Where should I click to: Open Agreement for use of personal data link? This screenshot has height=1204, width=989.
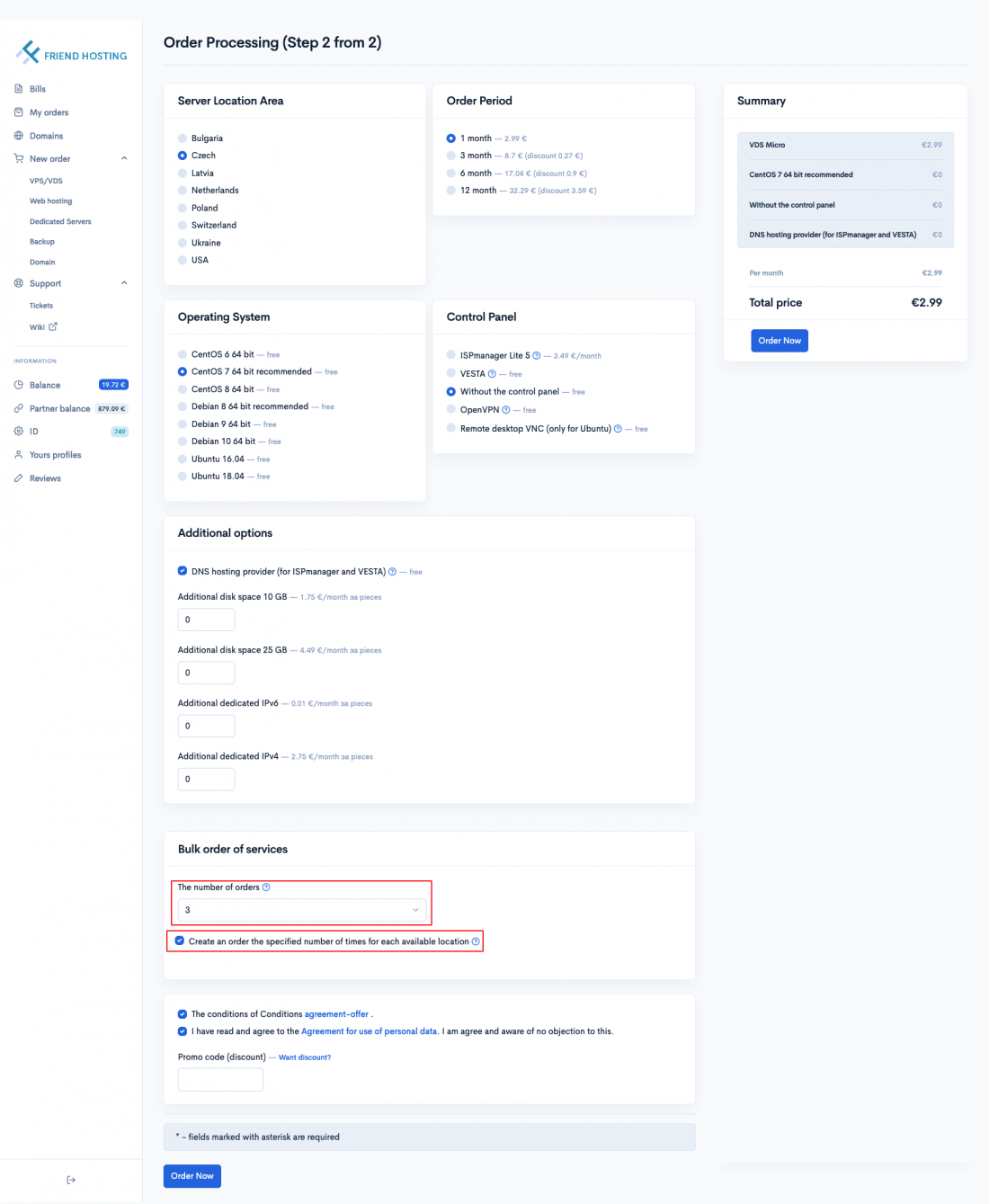pyautogui.click(x=370, y=1031)
